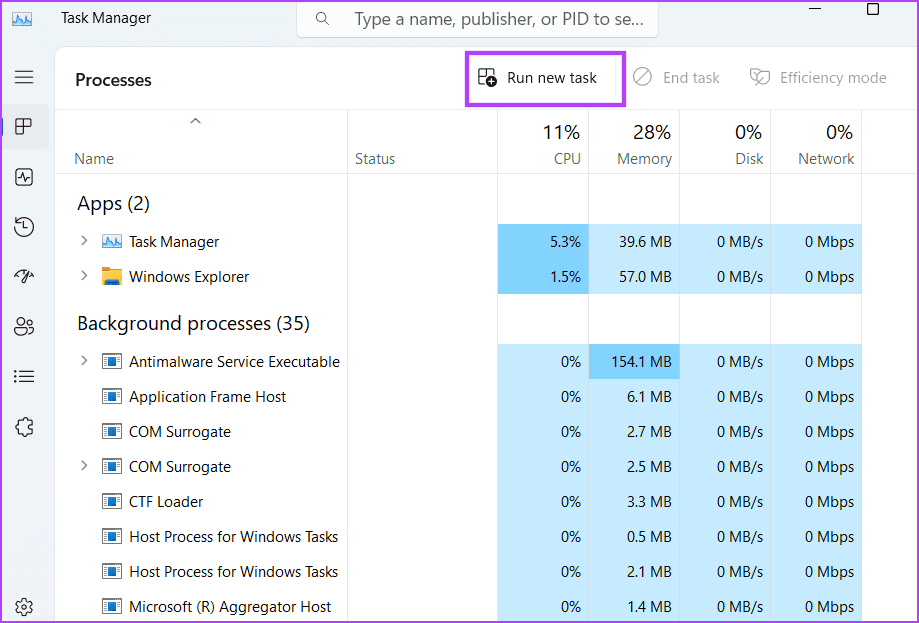Click the CTF Loader icon
The width and height of the screenshot is (919, 623).
pos(111,502)
